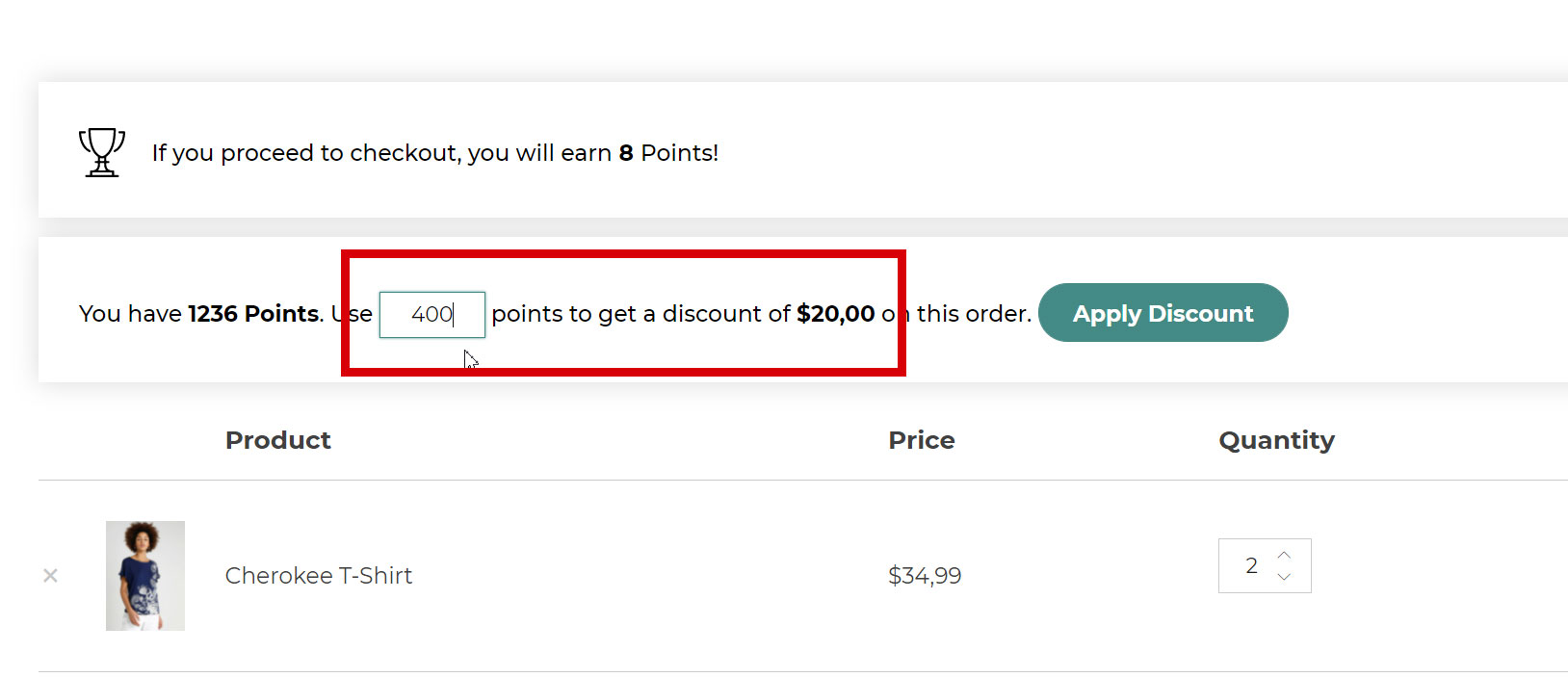Click the $20,00 discount amount
1568x678 pixels.
tap(835, 314)
